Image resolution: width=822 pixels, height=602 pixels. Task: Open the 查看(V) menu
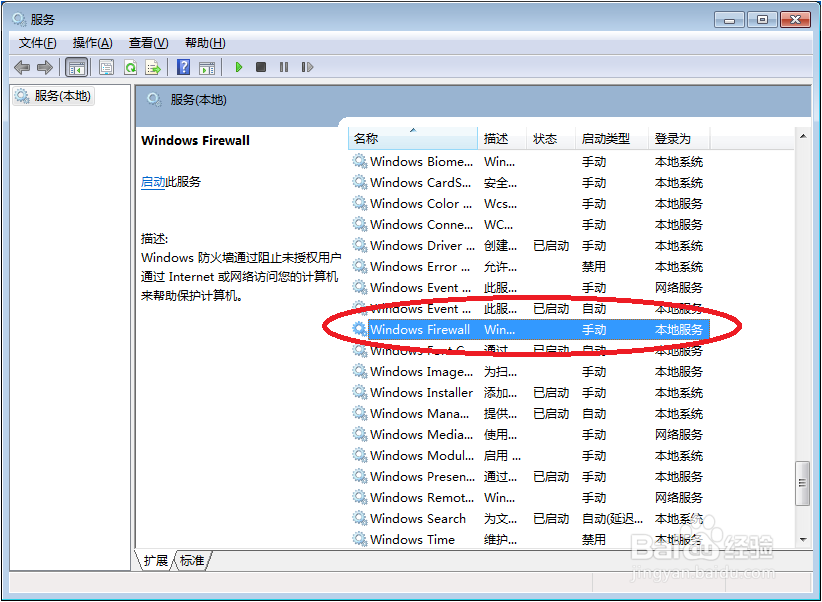pyautogui.click(x=147, y=42)
